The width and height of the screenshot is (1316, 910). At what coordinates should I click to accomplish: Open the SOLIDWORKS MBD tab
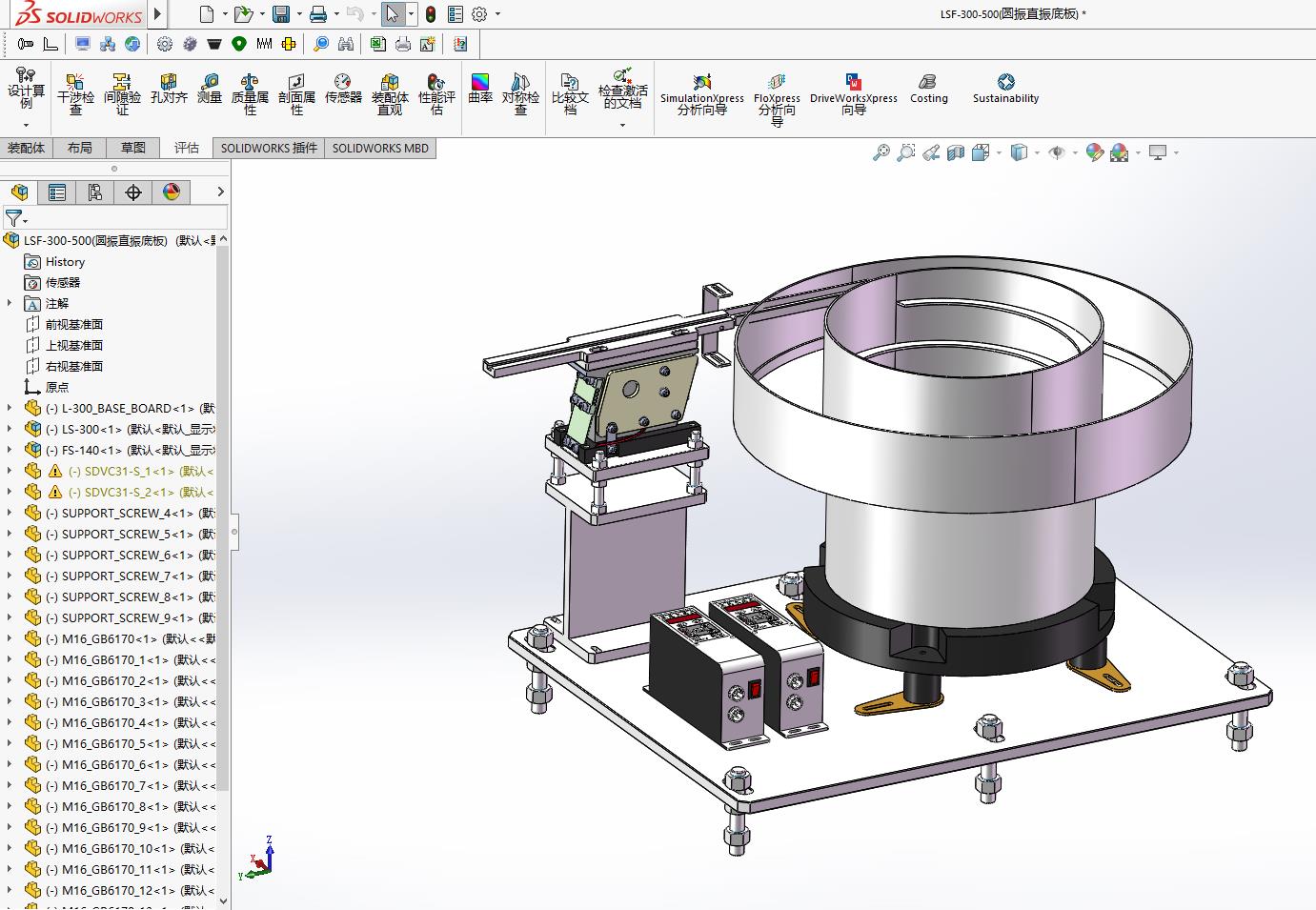380,148
